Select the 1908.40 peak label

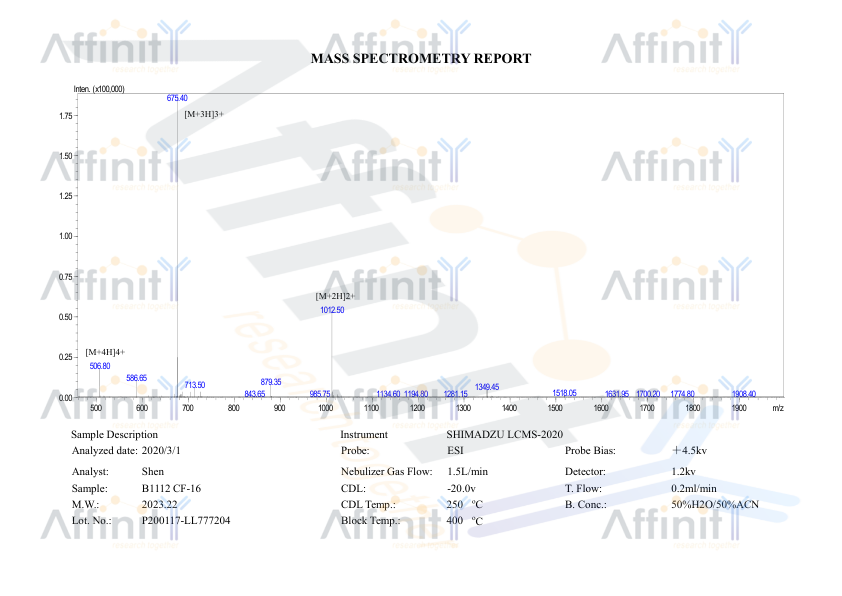tap(744, 394)
